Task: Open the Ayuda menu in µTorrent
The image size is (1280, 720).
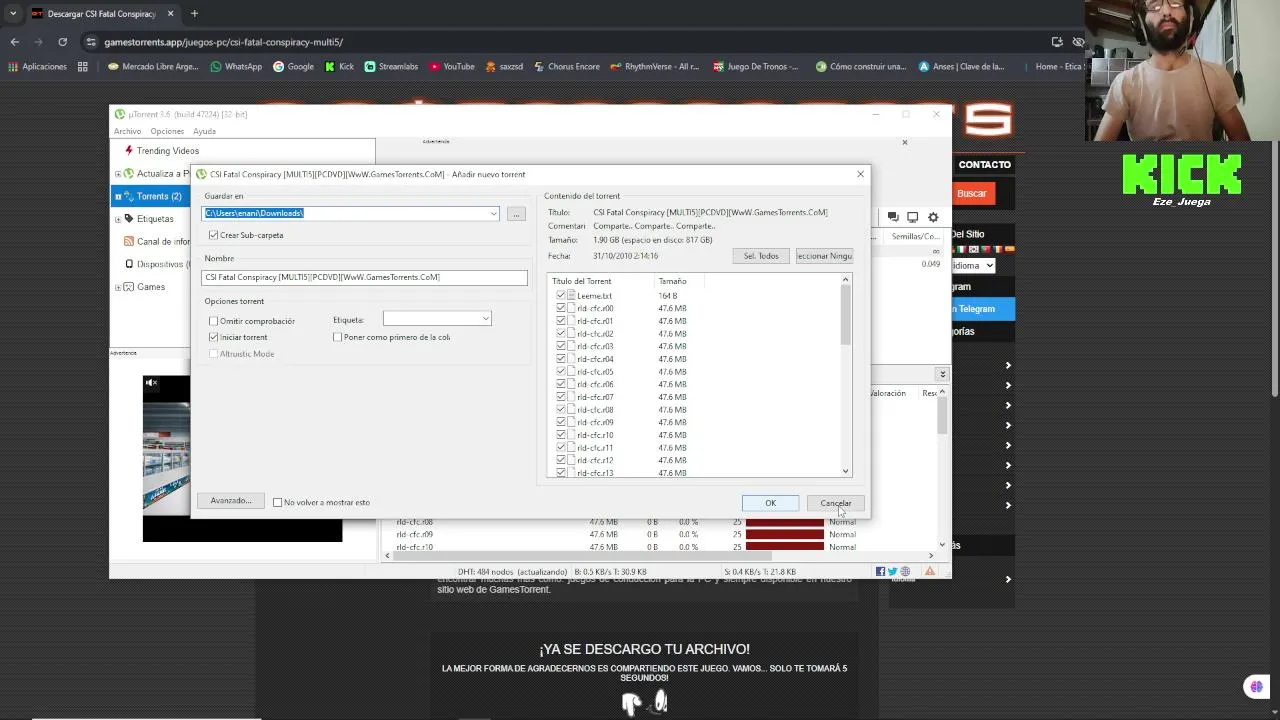Action: 204,131
